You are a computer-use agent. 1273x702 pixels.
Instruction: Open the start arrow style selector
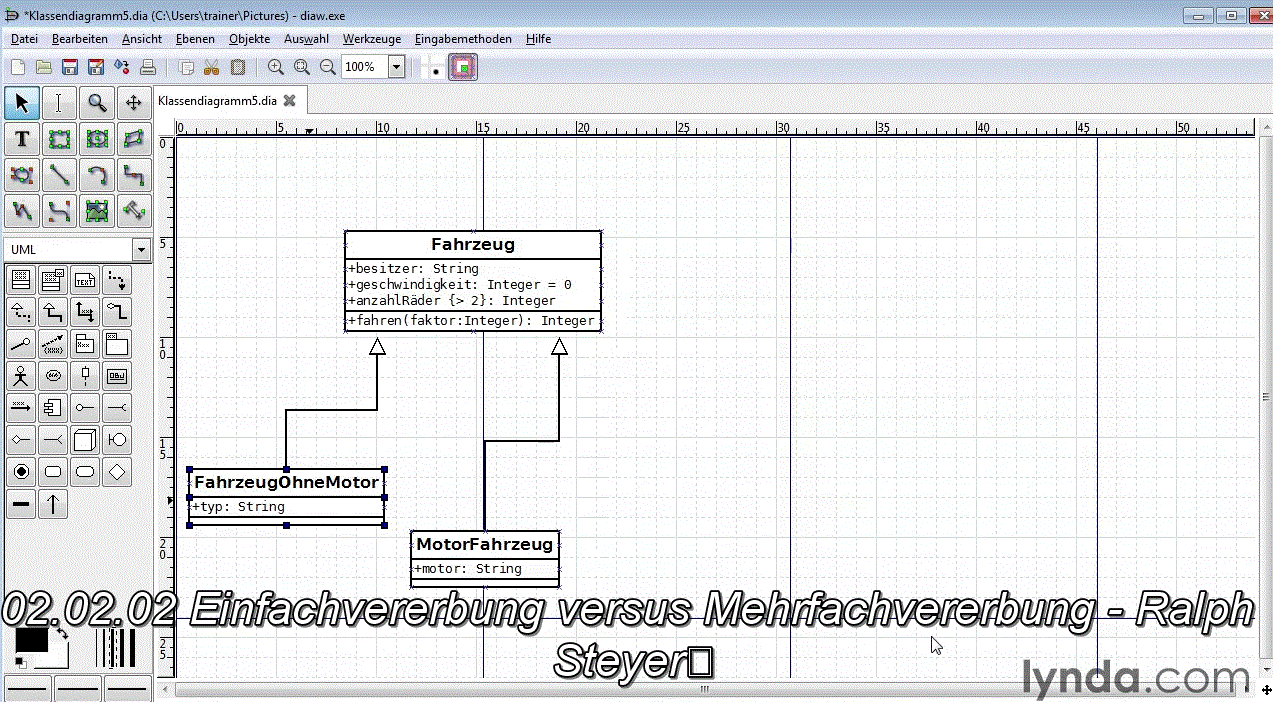coord(28,688)
